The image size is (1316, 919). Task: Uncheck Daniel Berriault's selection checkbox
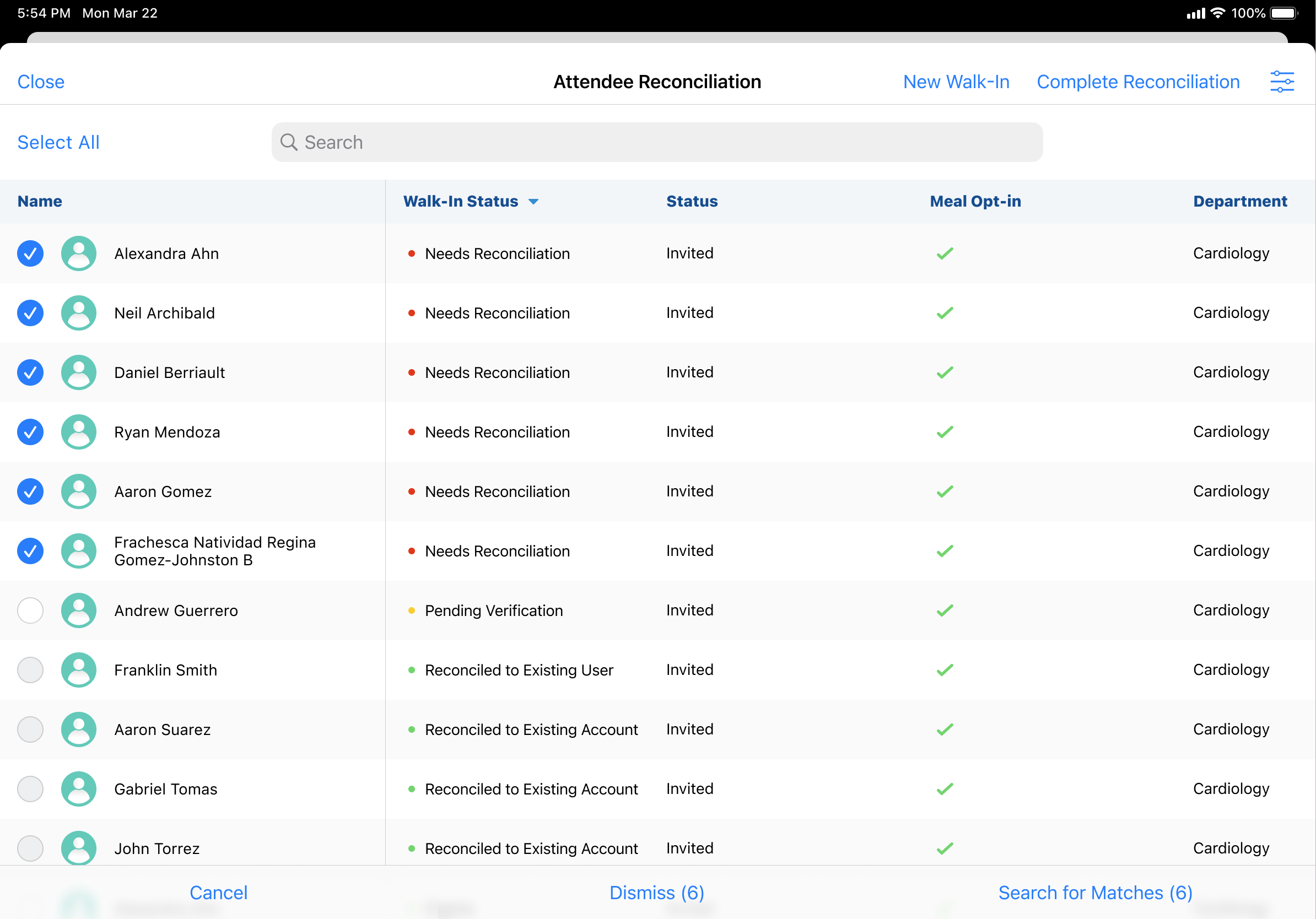pos(30,372)
